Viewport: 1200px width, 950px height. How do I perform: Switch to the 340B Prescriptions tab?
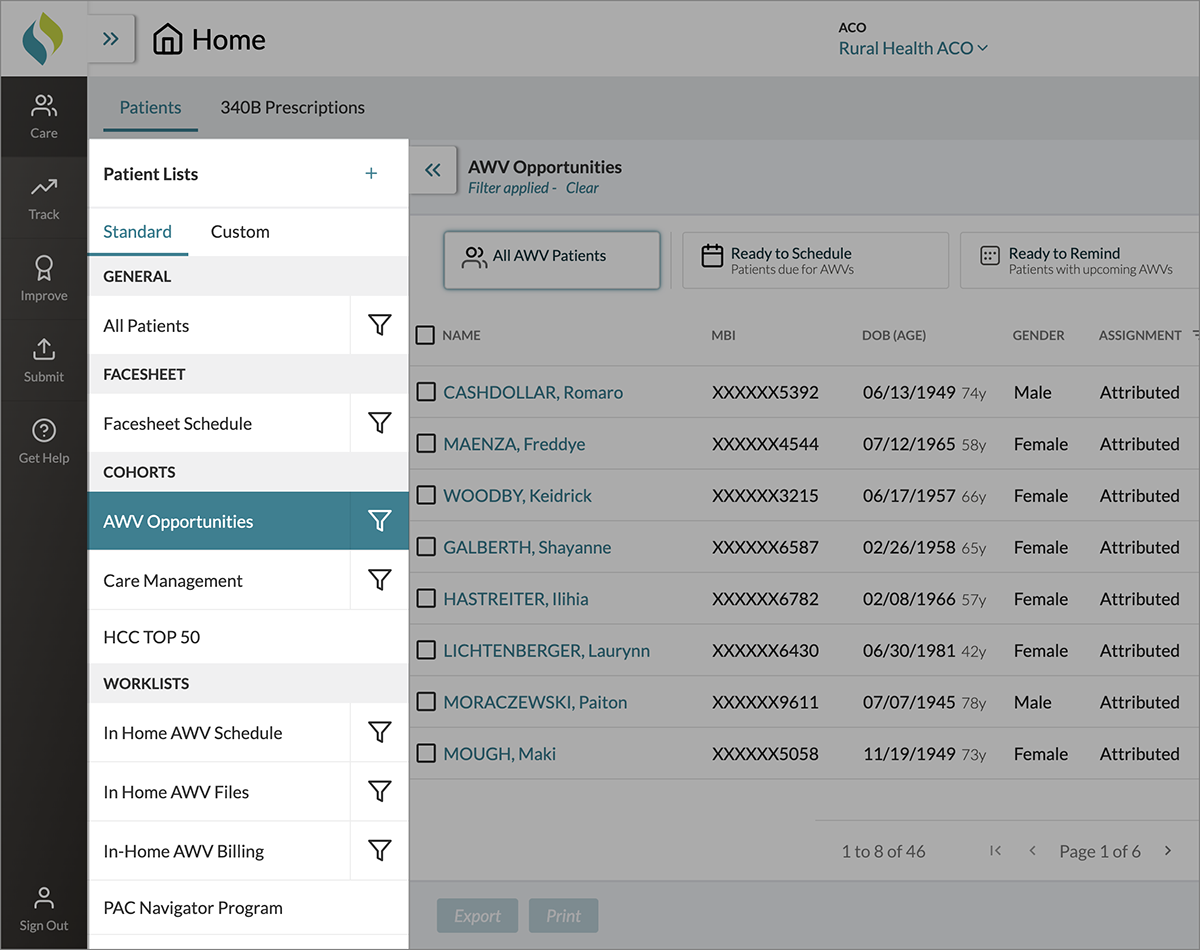click(x=292, y=107)
